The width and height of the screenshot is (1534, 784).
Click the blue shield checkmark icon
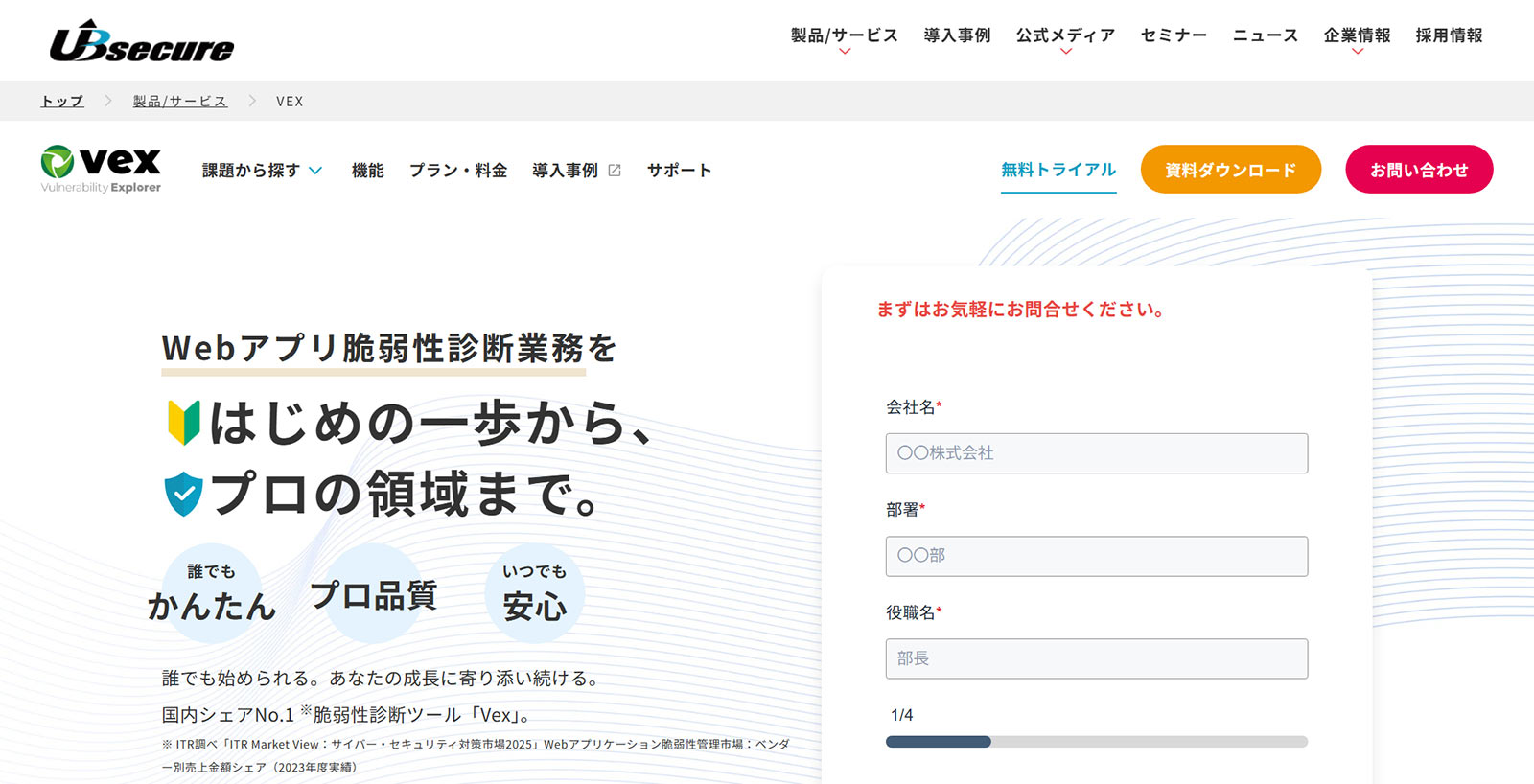click(183, 494)
